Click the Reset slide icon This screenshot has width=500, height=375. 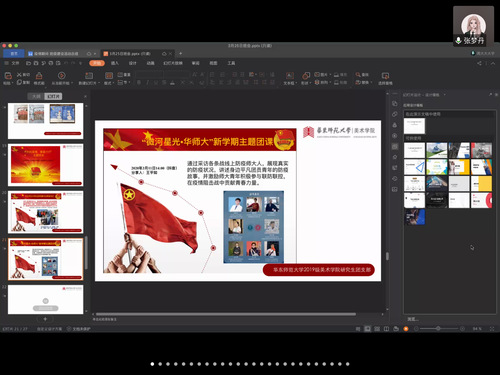click(x=120, y=75)
